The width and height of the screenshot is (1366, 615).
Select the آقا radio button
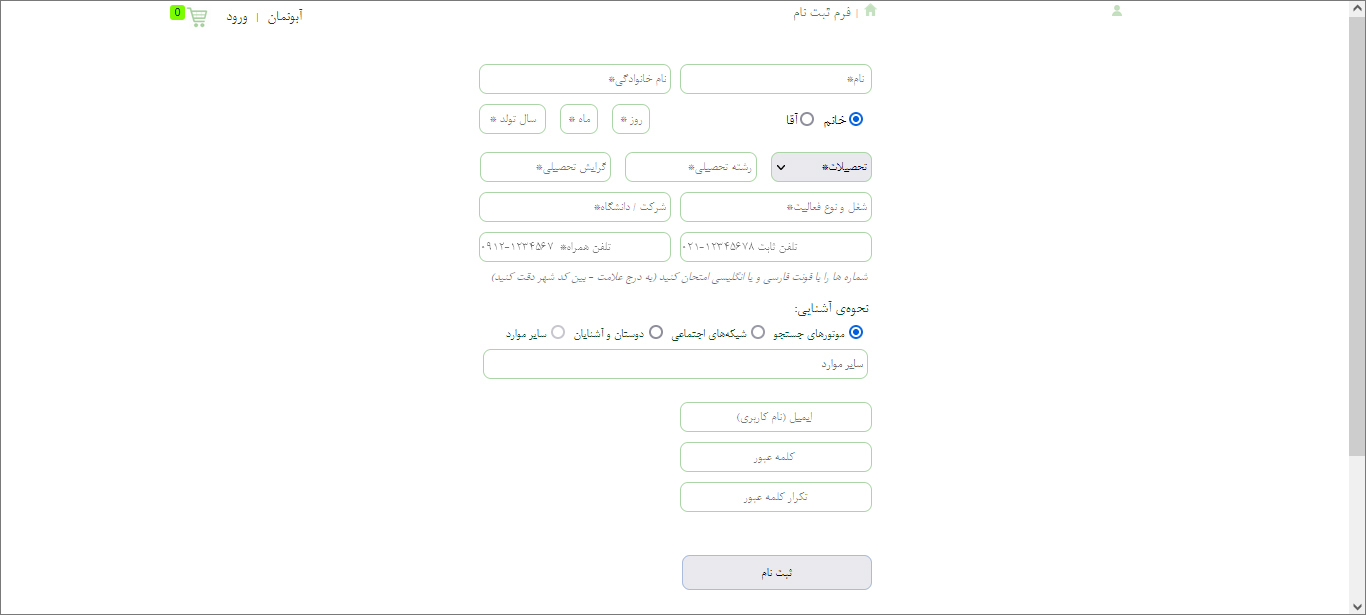click(x=807, y=120)
